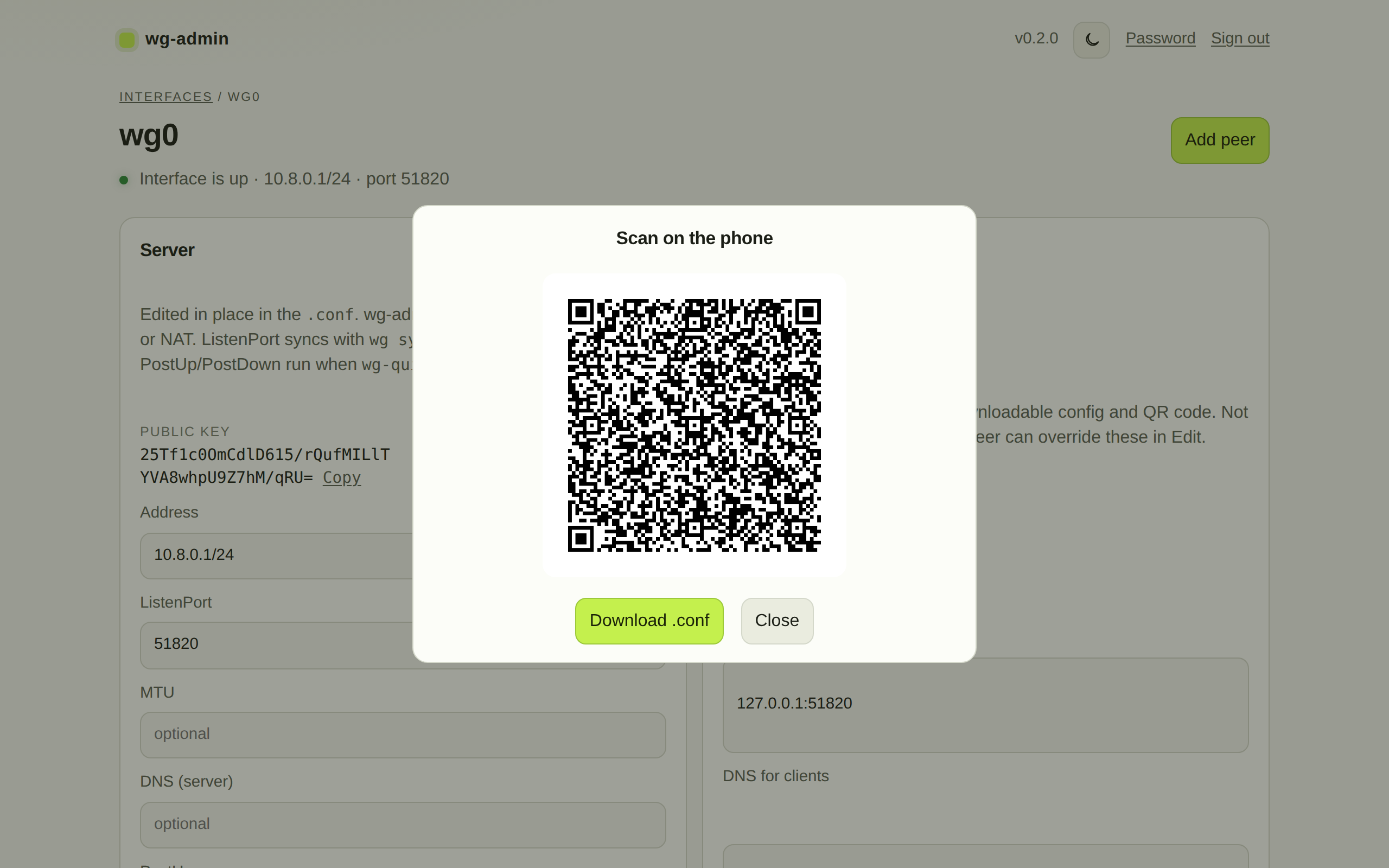Click the MTU optional field
Viewport: 1389px width, 868px height.
coord(403,734)
